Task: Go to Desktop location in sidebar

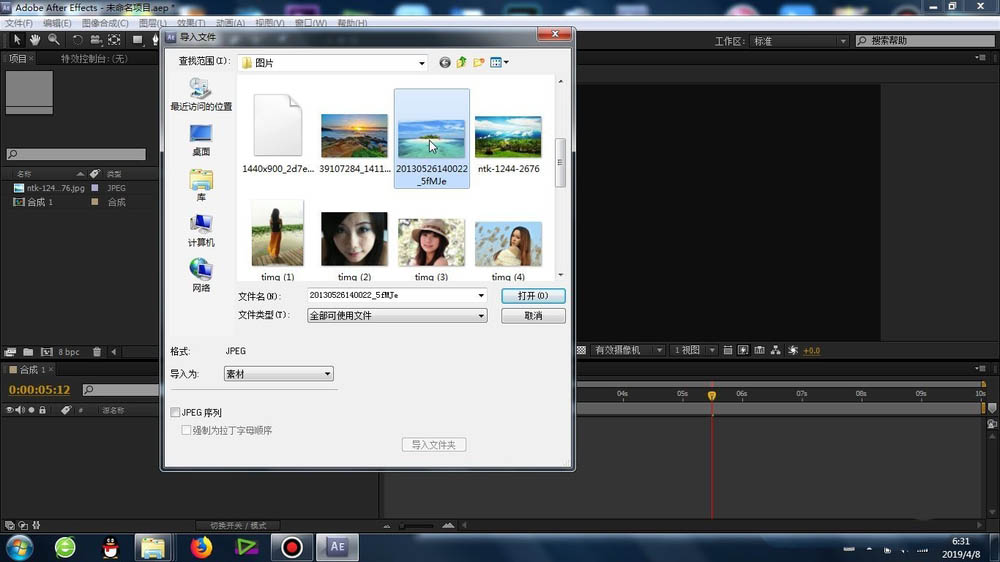Action: point(201,140)
